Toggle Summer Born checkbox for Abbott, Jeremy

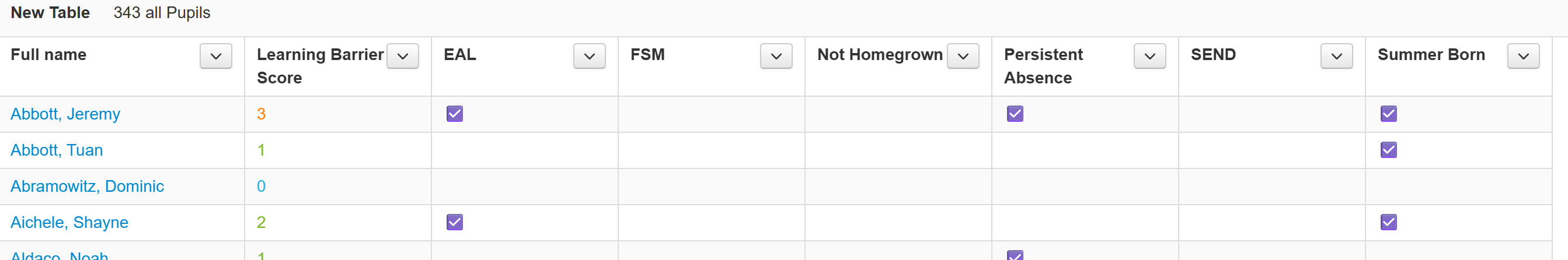1389,114
